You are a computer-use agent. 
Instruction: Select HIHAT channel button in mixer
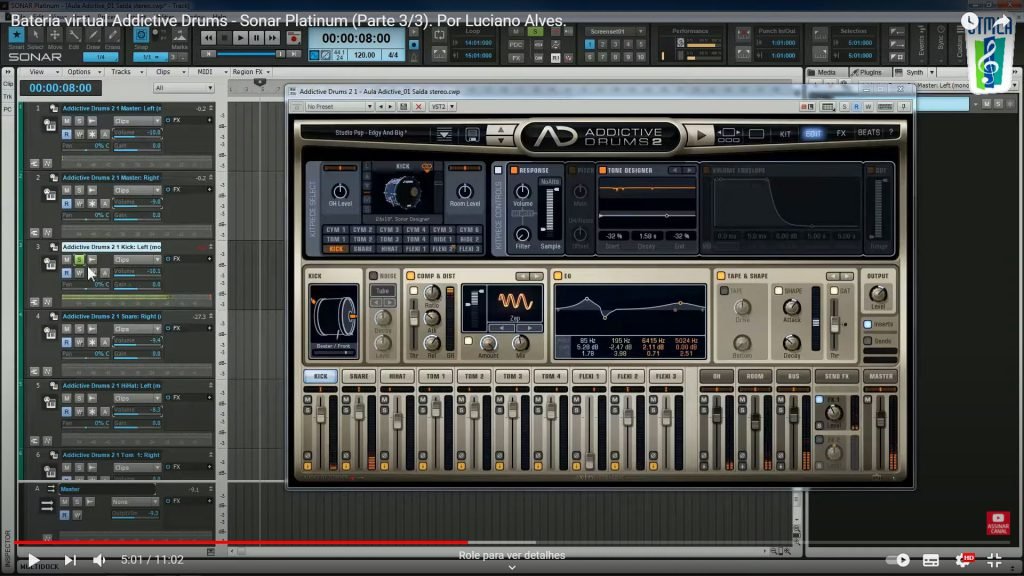[397, 377]
